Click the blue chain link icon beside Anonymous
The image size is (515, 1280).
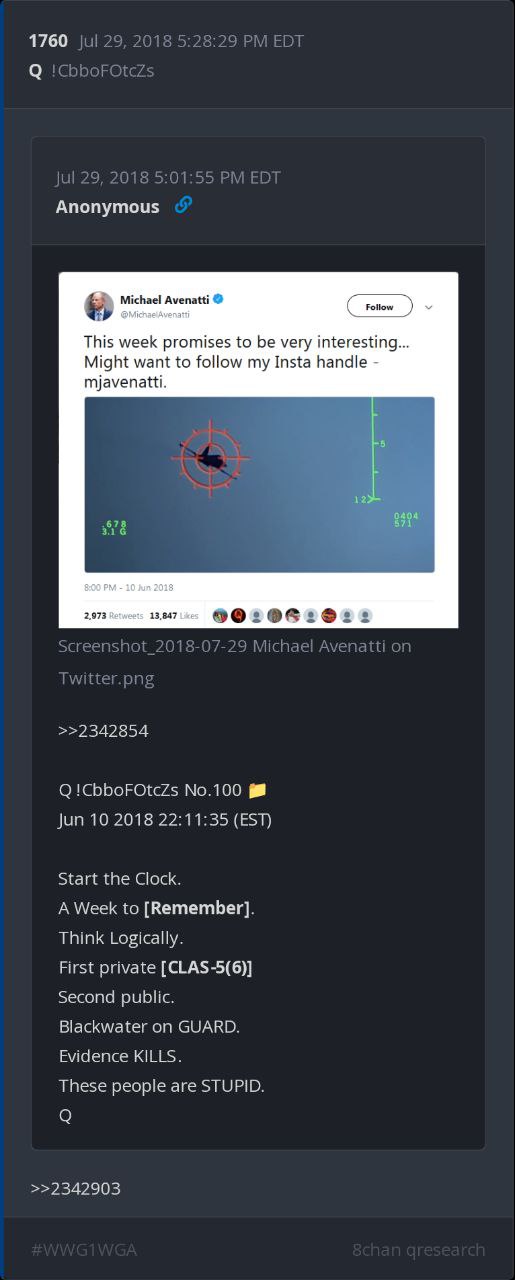point(183,206)
